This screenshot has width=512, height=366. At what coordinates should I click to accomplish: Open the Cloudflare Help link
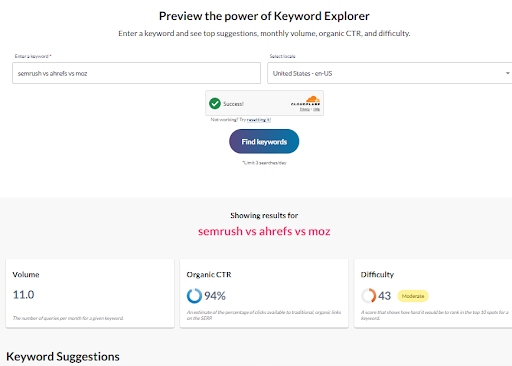pyautogui.click(x=316, y=109)
